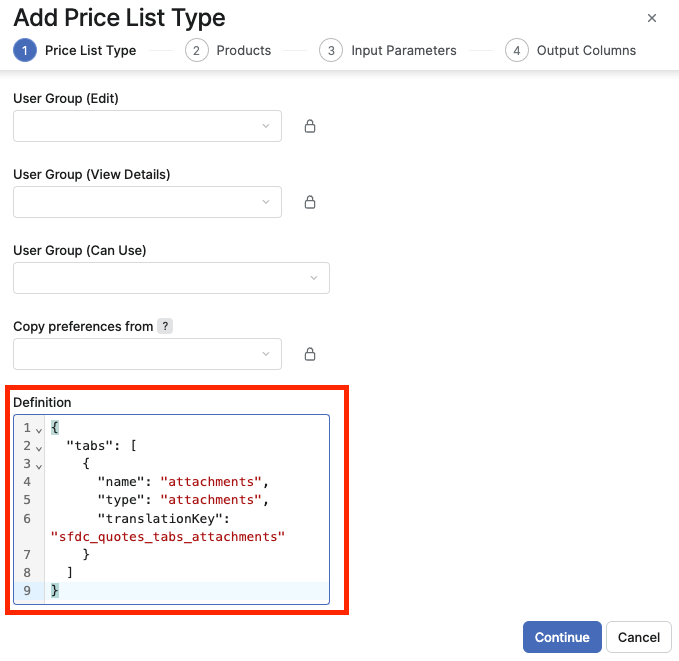Fold the "tabs" array on line 2
Viewport: 679px width, 661px height.
coord(39,447)
